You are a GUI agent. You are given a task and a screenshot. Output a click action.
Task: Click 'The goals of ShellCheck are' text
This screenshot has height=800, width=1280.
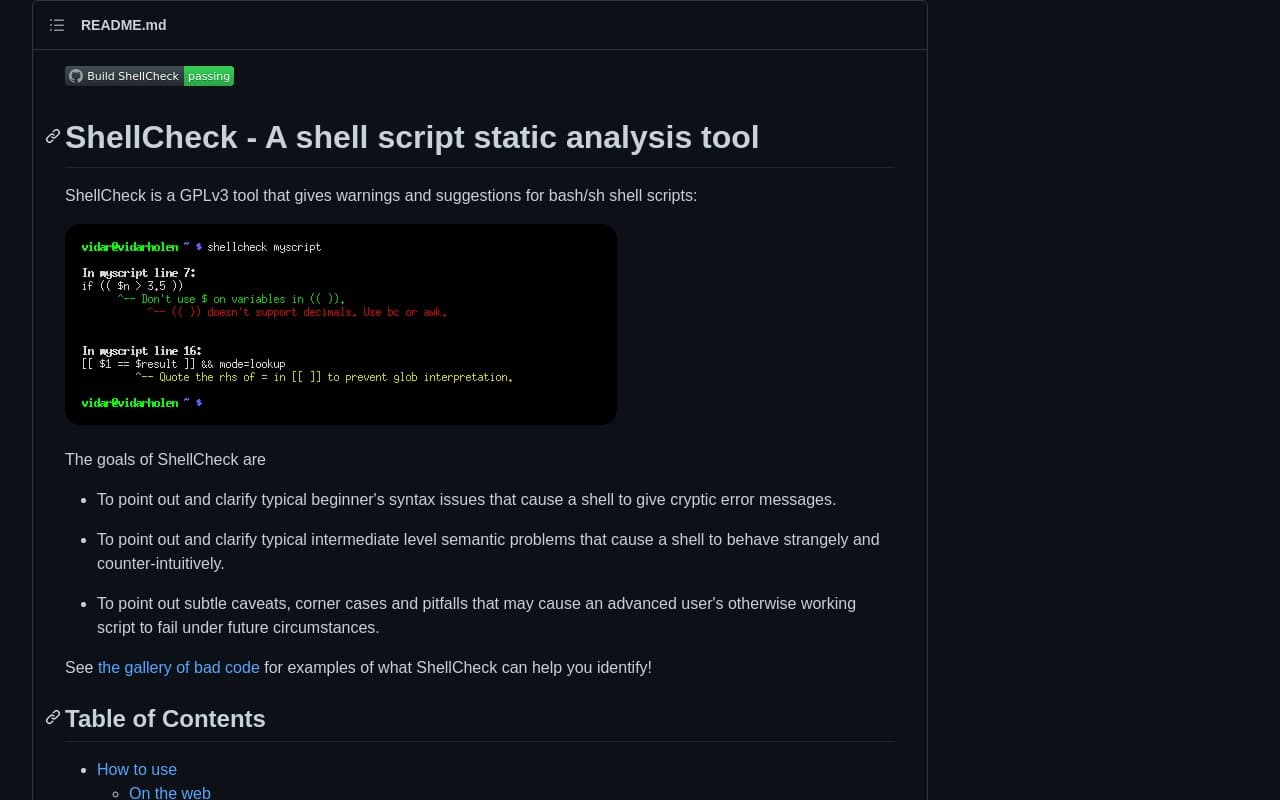[165, 459]
